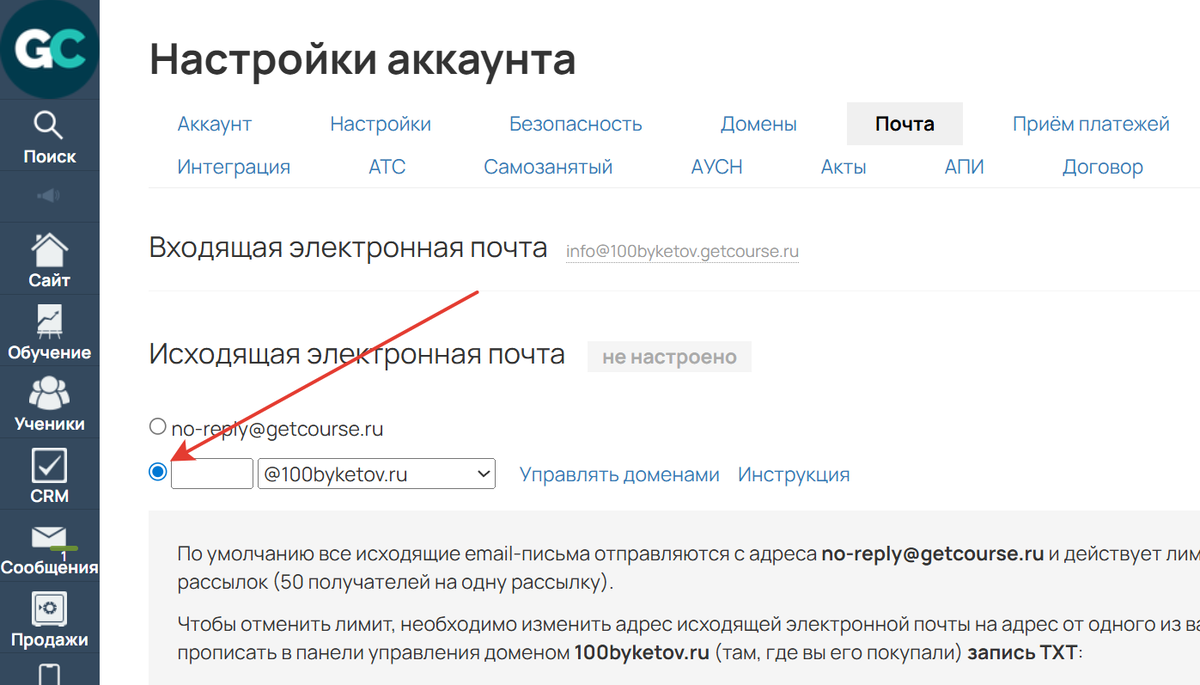Click the info@100byketov.getcourse.ru email link
The image size is (1200, 685).
pos(682,251)
